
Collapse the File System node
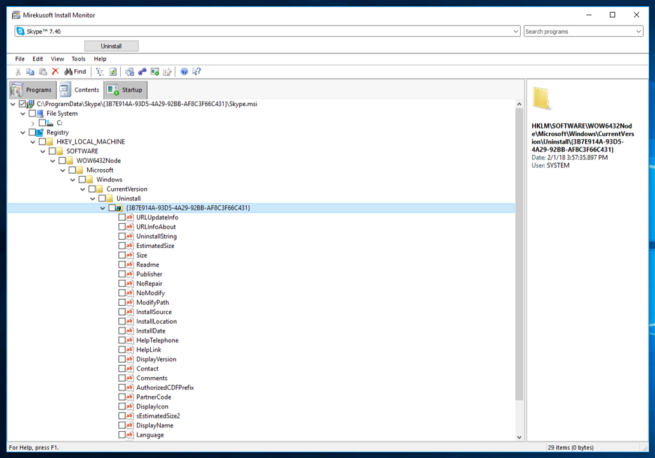tap(23, 113)
